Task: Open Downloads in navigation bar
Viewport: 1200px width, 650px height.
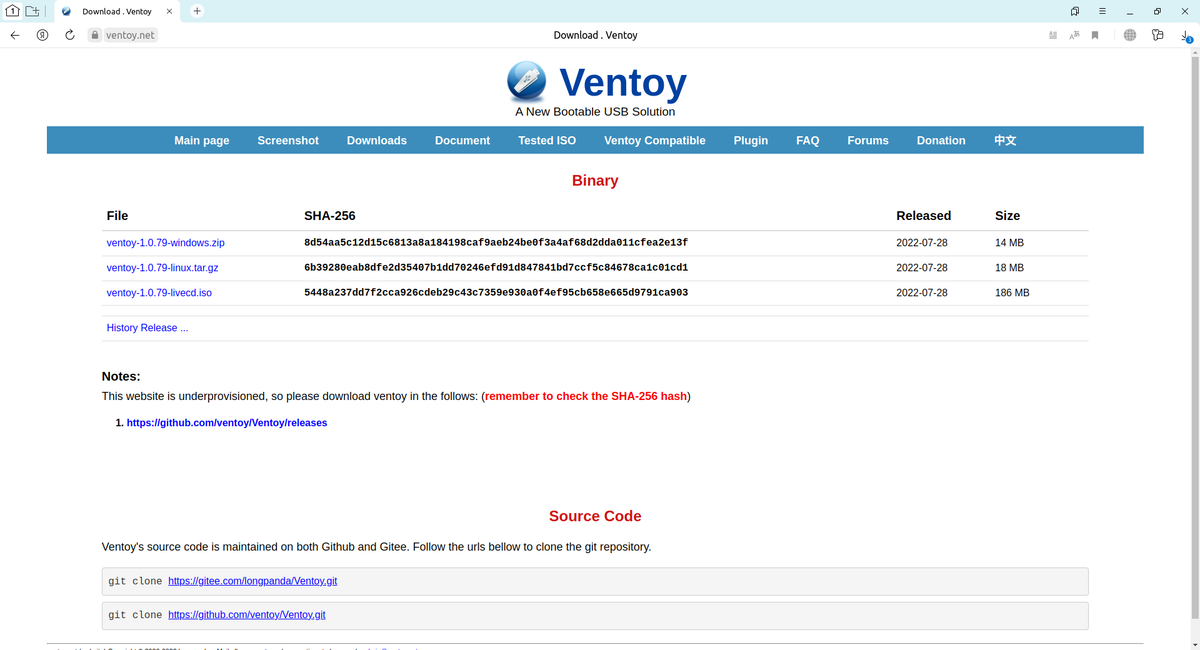Action: point(377,141)
